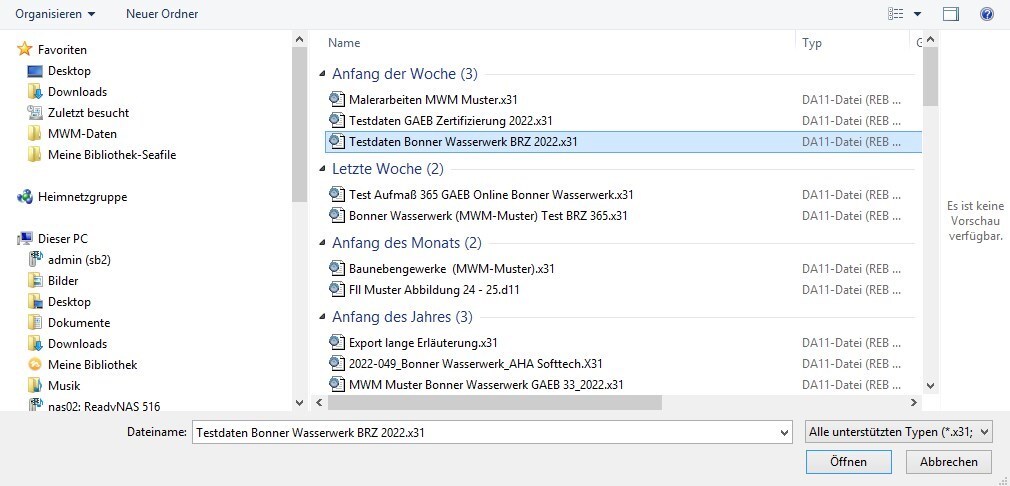Click the file icon of Testdaten GAEB Zertifizierung 2022.x31
This screenshot has width=1010, height=486.
coord(337,120)
